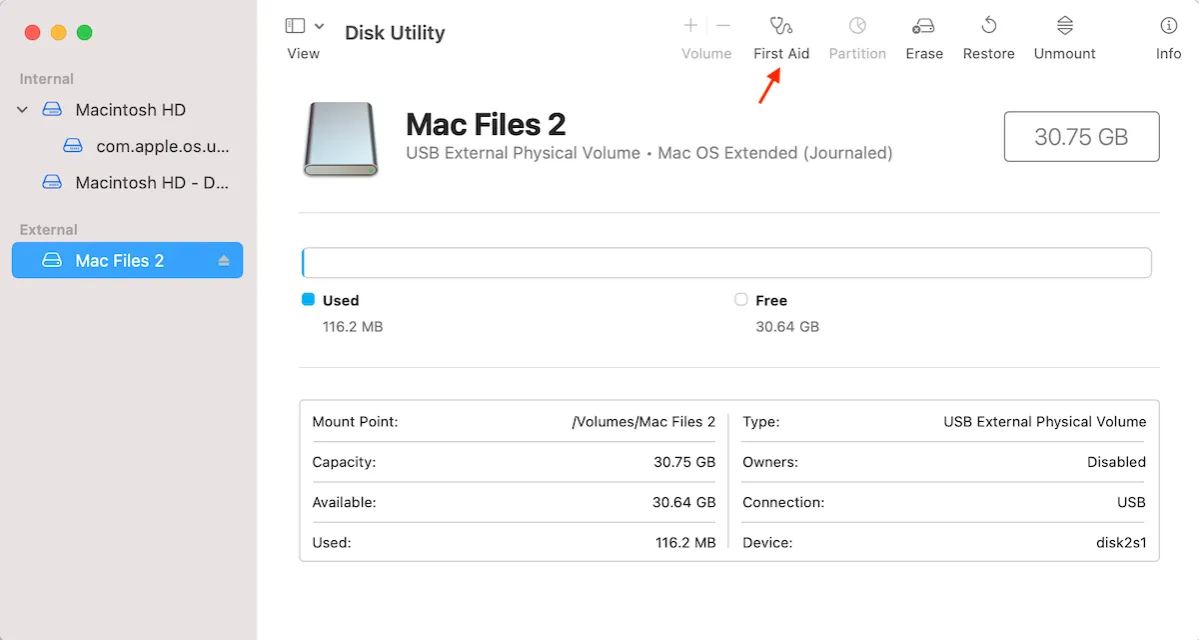This screenshot has height=640, width=1199.
Task: Click the white Free color swatch
Action: click(740, 299)
